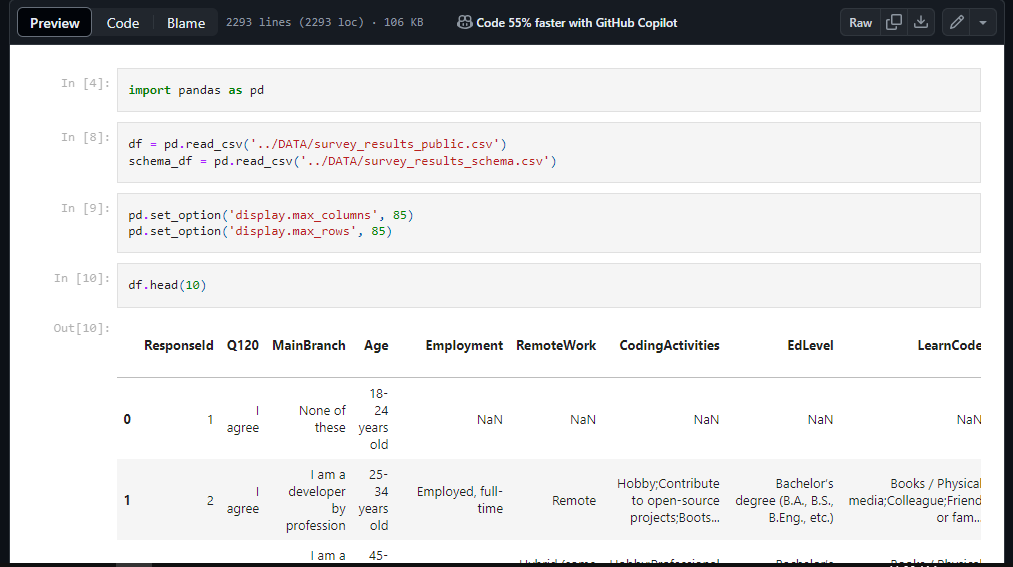Click 'I agree' Q120 cell in row 0
This screenshot has height=567, width=1013.
tap(243, 419)
